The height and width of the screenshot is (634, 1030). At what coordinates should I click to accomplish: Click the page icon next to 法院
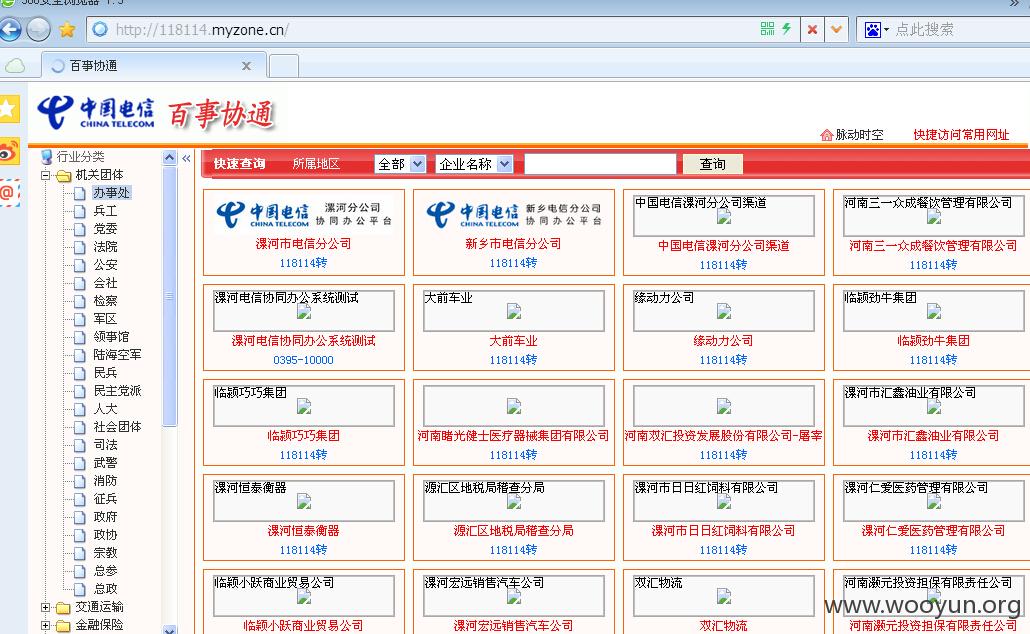coord(79,247)
